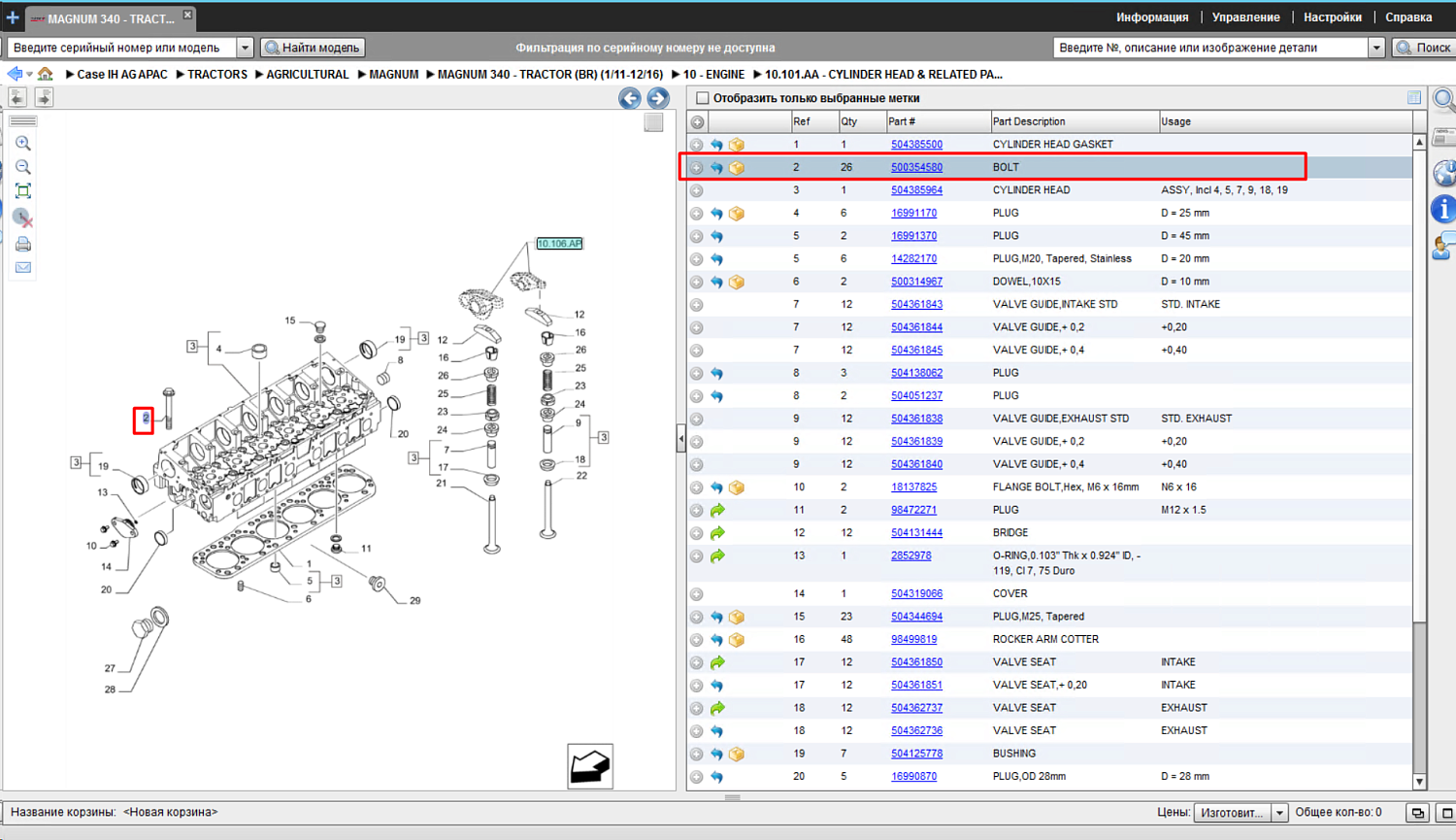1456x840 pixels.
Task: Go to the TRACTORS breadcrumb
Action: [x=217, y=74]
